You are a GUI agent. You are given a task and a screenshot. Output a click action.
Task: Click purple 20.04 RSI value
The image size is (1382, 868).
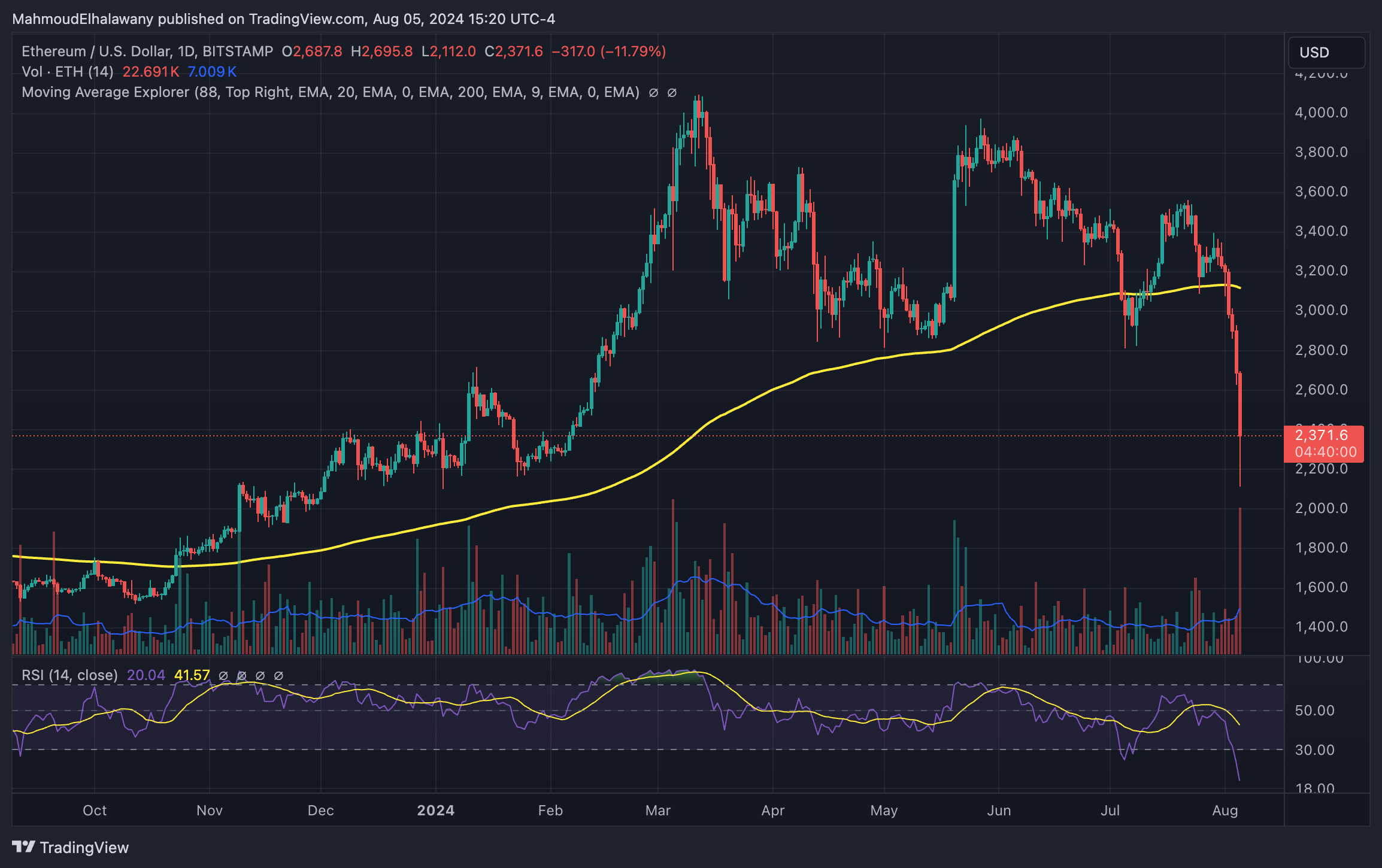tap(146, 675)
